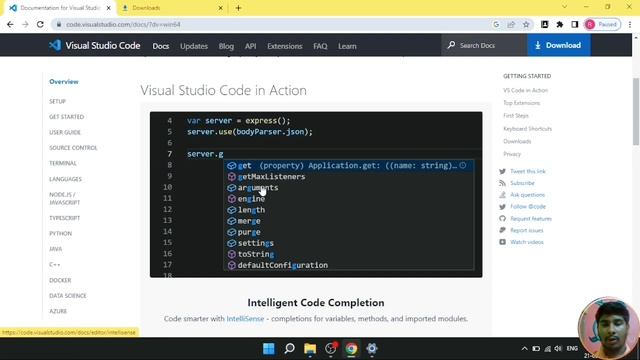Click the Watch videos link
Screen dimensions: 640x360
527,242
